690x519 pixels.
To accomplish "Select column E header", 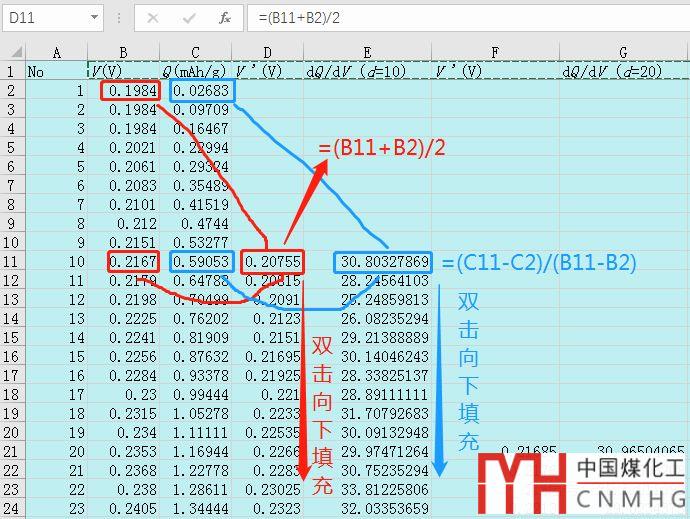I will click(x=368, y=53).
